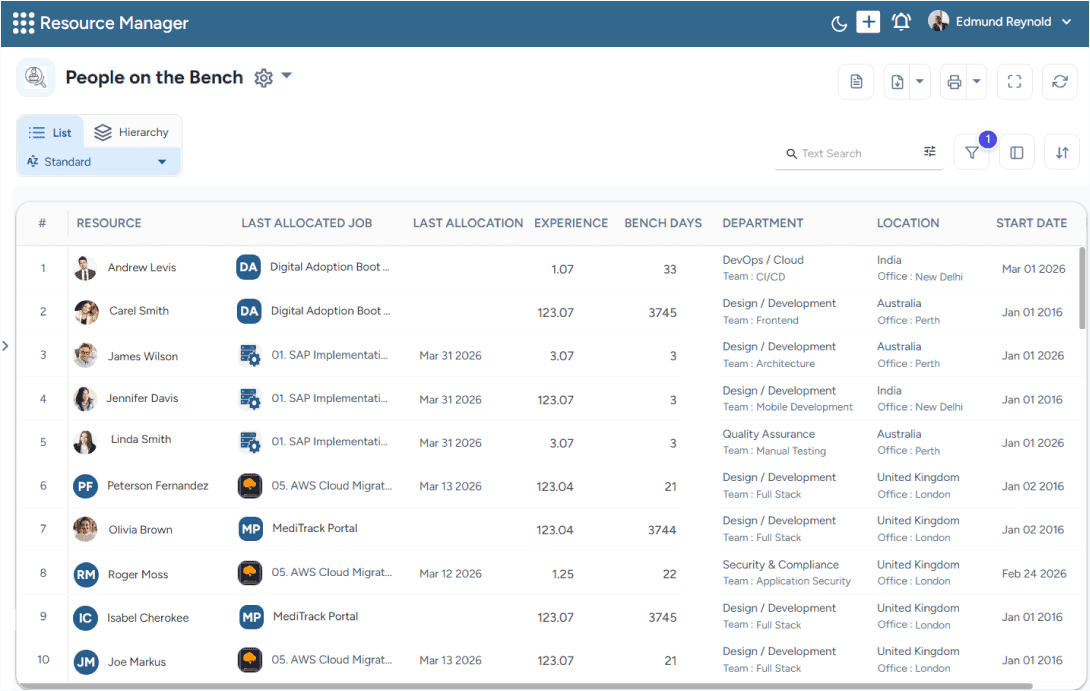The width and height of the screenshot is (1090, 691).
Task: Click the horizontal table scrollbar
Action: [x=524, y=686]
